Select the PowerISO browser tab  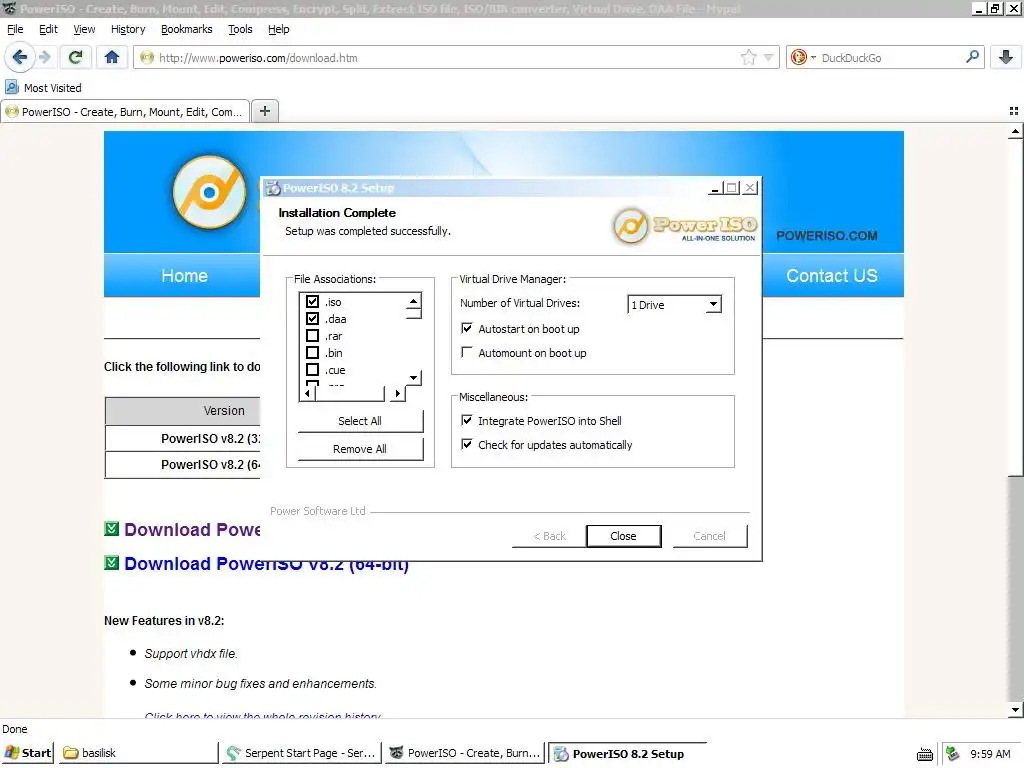coord(125,112)
